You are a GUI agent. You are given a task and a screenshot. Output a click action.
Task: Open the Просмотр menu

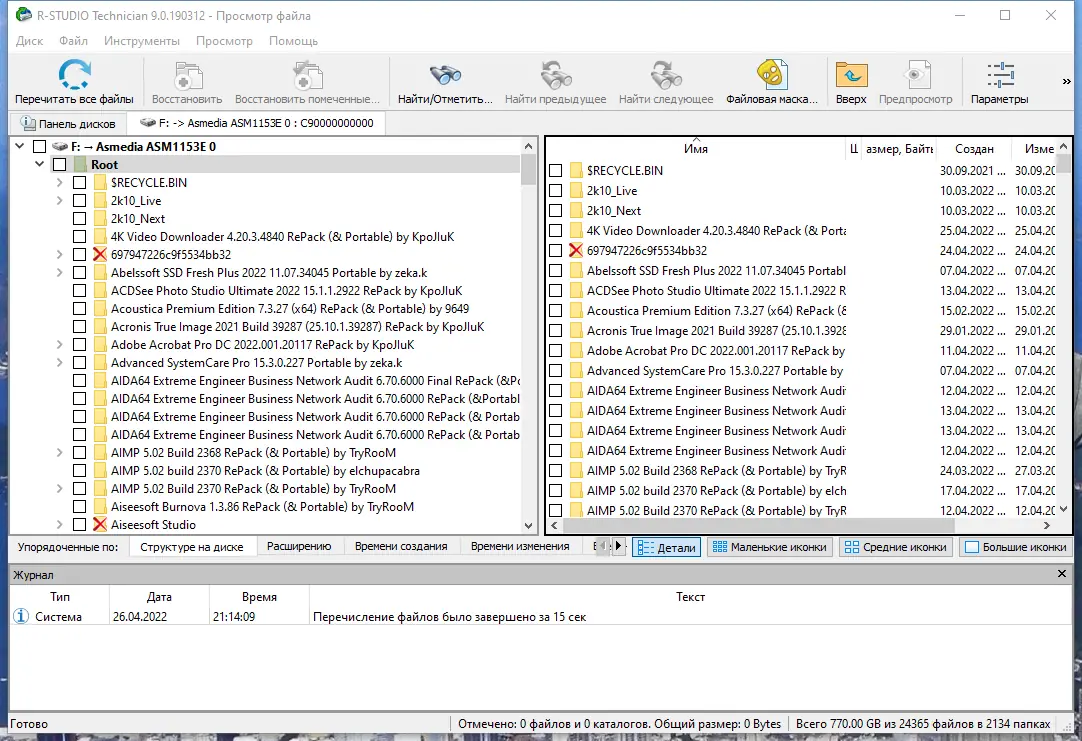(224, 41)
